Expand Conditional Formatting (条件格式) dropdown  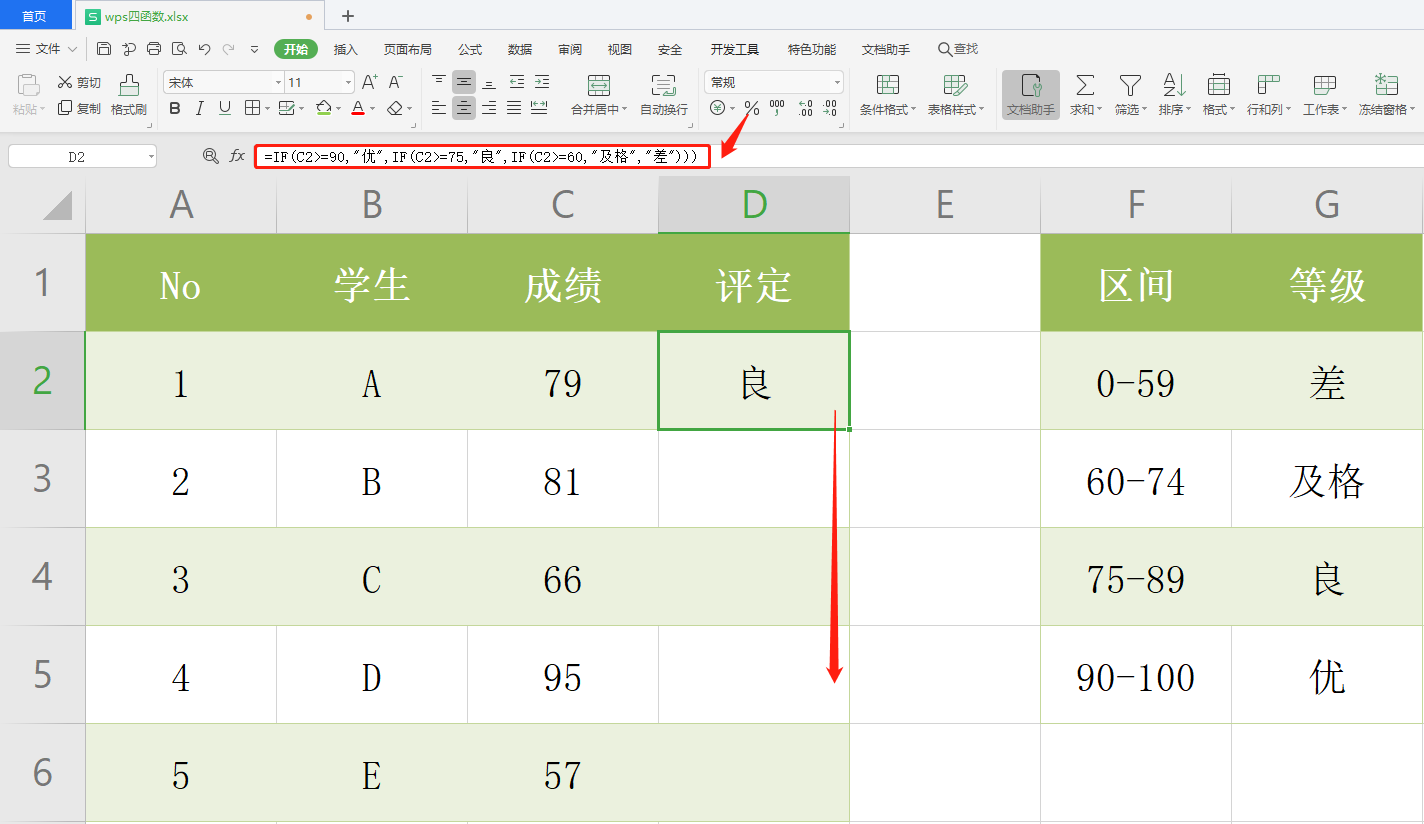click(x=913, y=110)
